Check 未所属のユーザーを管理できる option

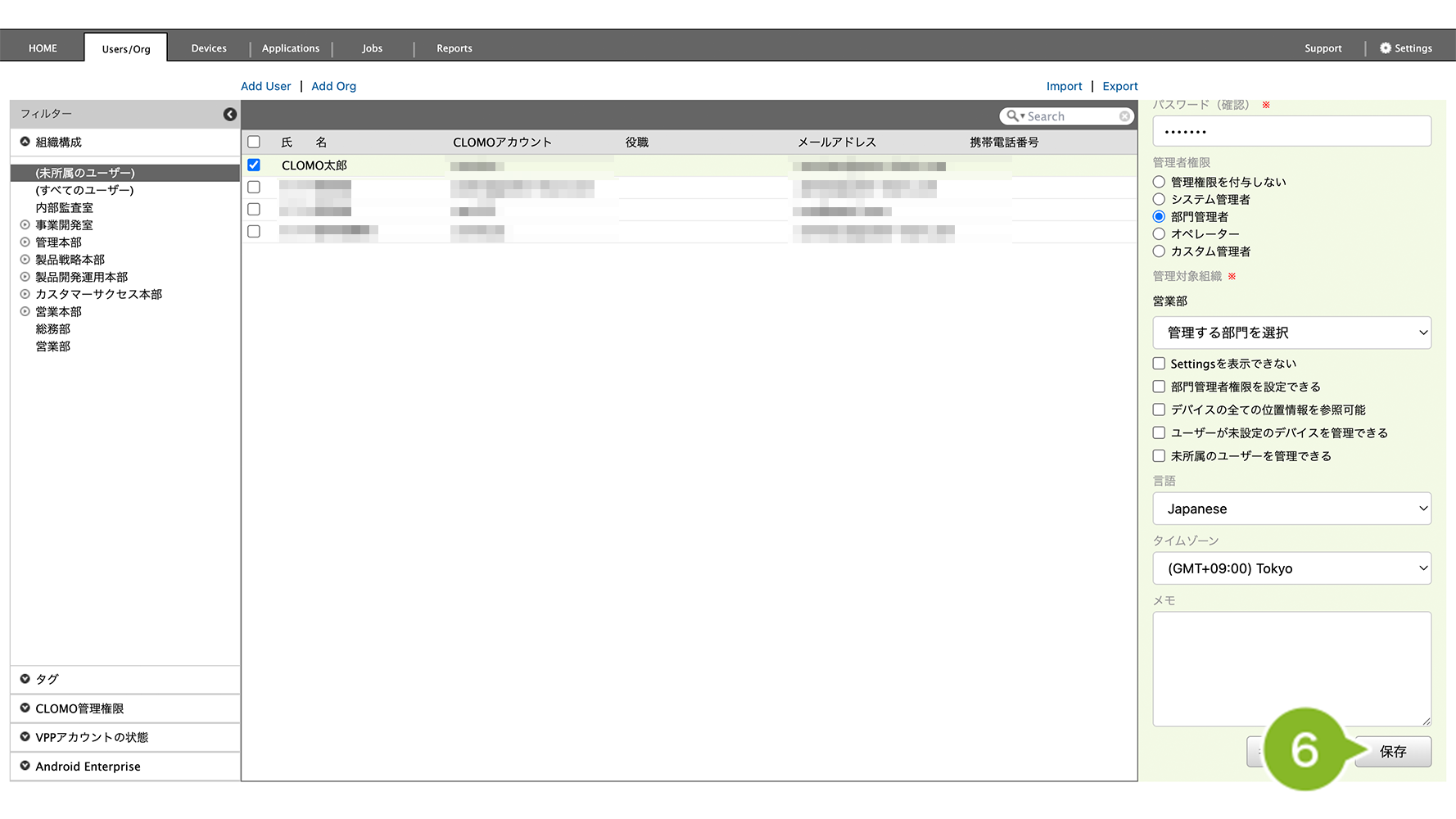(1159, 456)
